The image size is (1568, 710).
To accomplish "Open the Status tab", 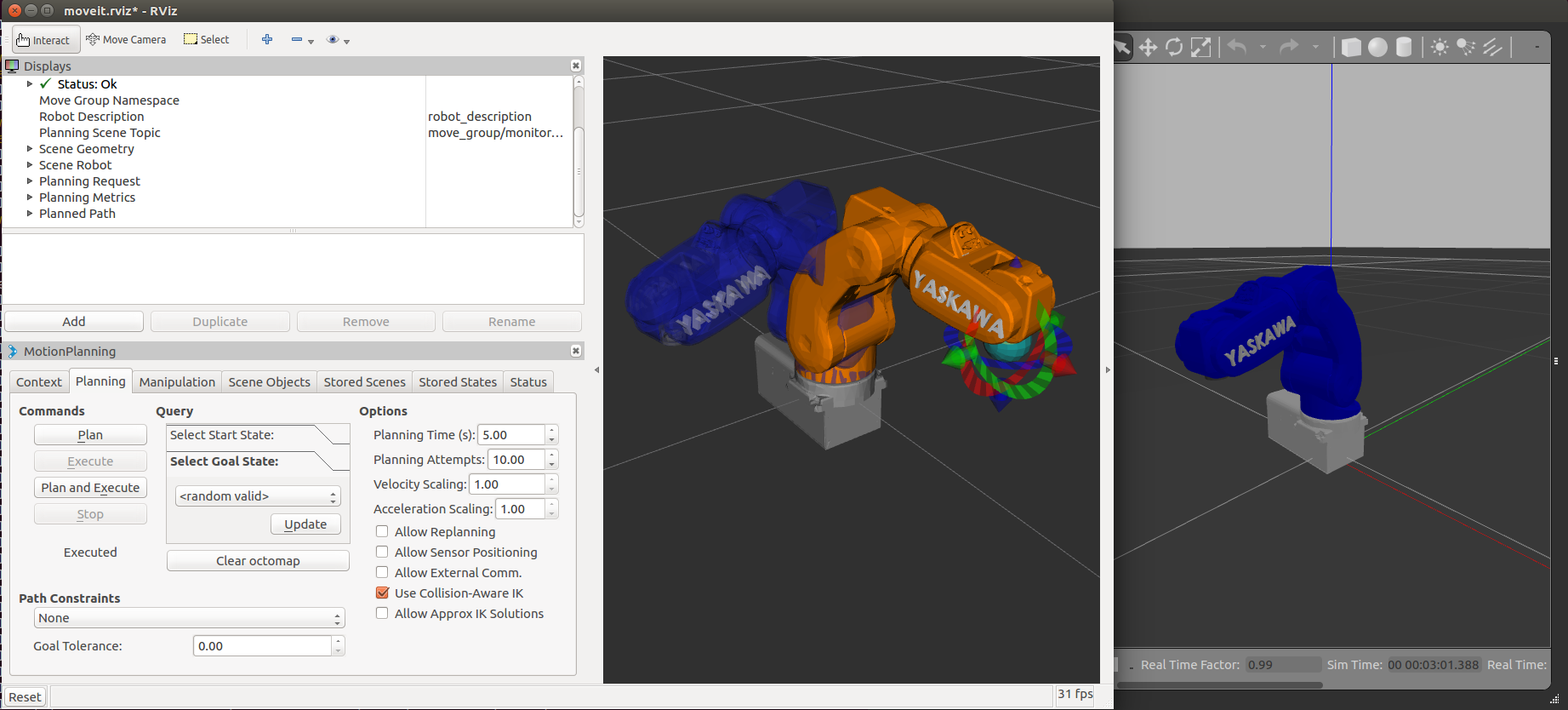I will pyautogui.click(x=528, y=382).
